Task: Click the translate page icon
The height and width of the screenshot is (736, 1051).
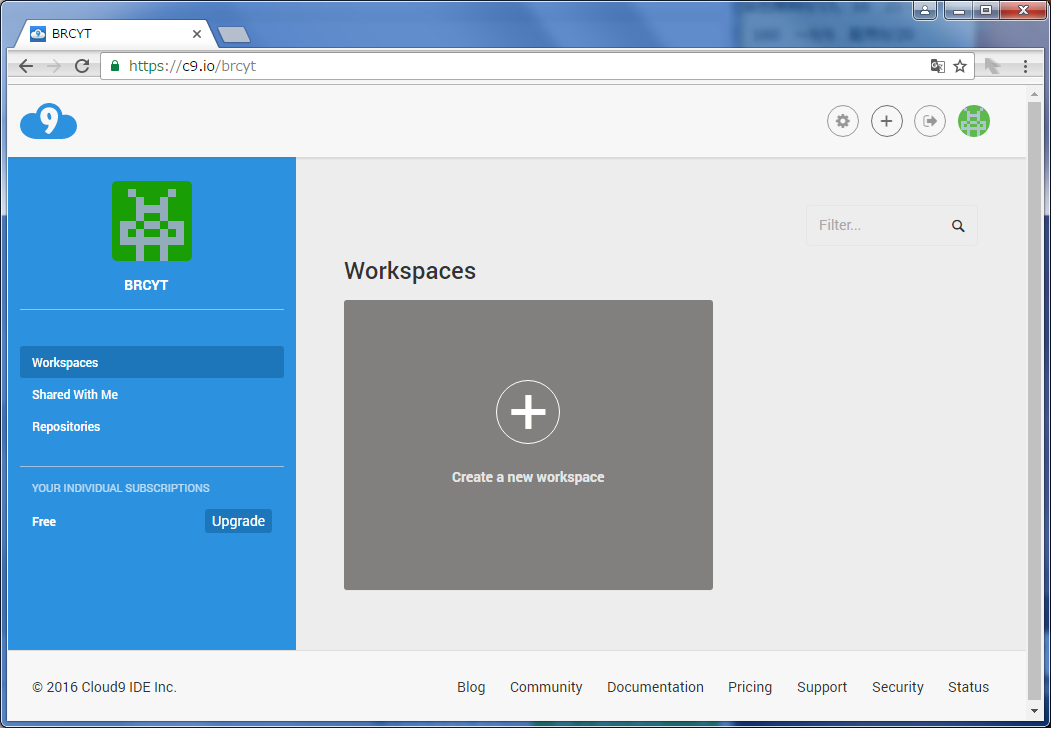Action: pyautogui.click(x=937, y=66)
